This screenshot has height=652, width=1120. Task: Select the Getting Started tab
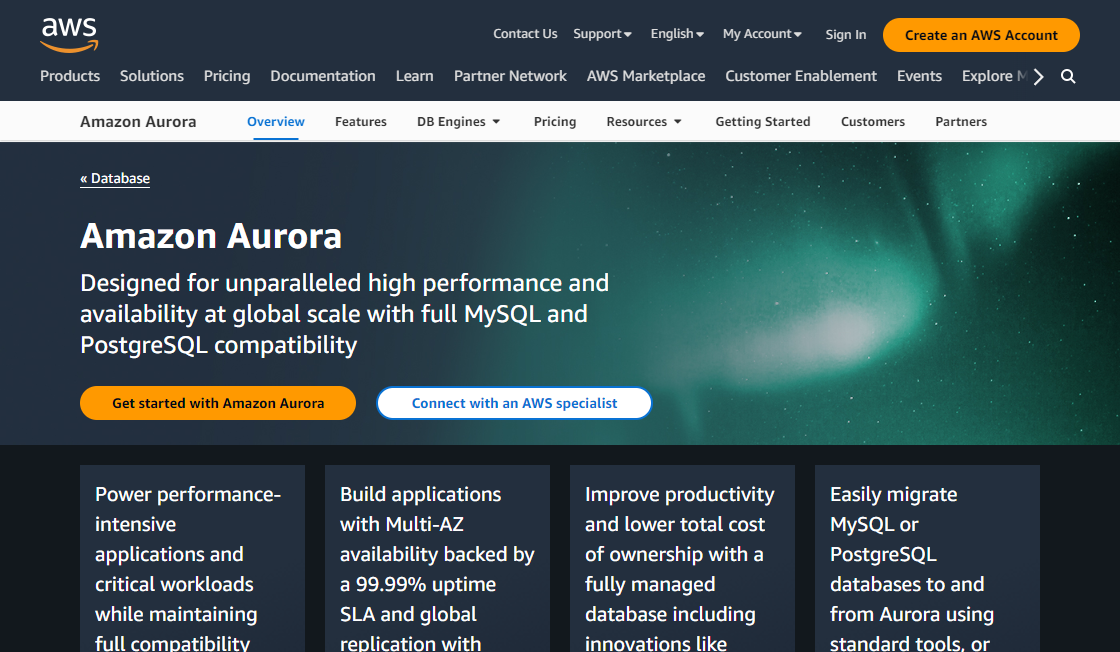[763, 121]
